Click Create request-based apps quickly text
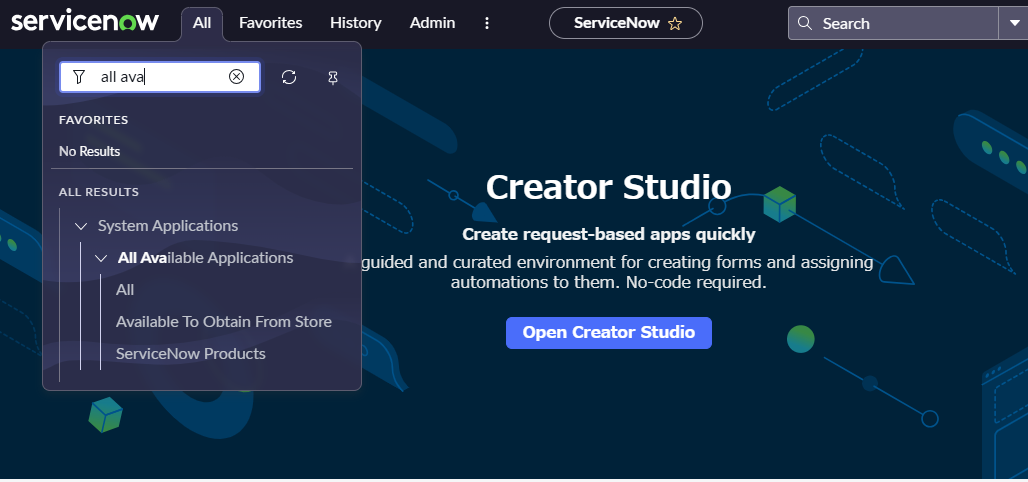Screen dimensions: 1028x482 (608, 234)
